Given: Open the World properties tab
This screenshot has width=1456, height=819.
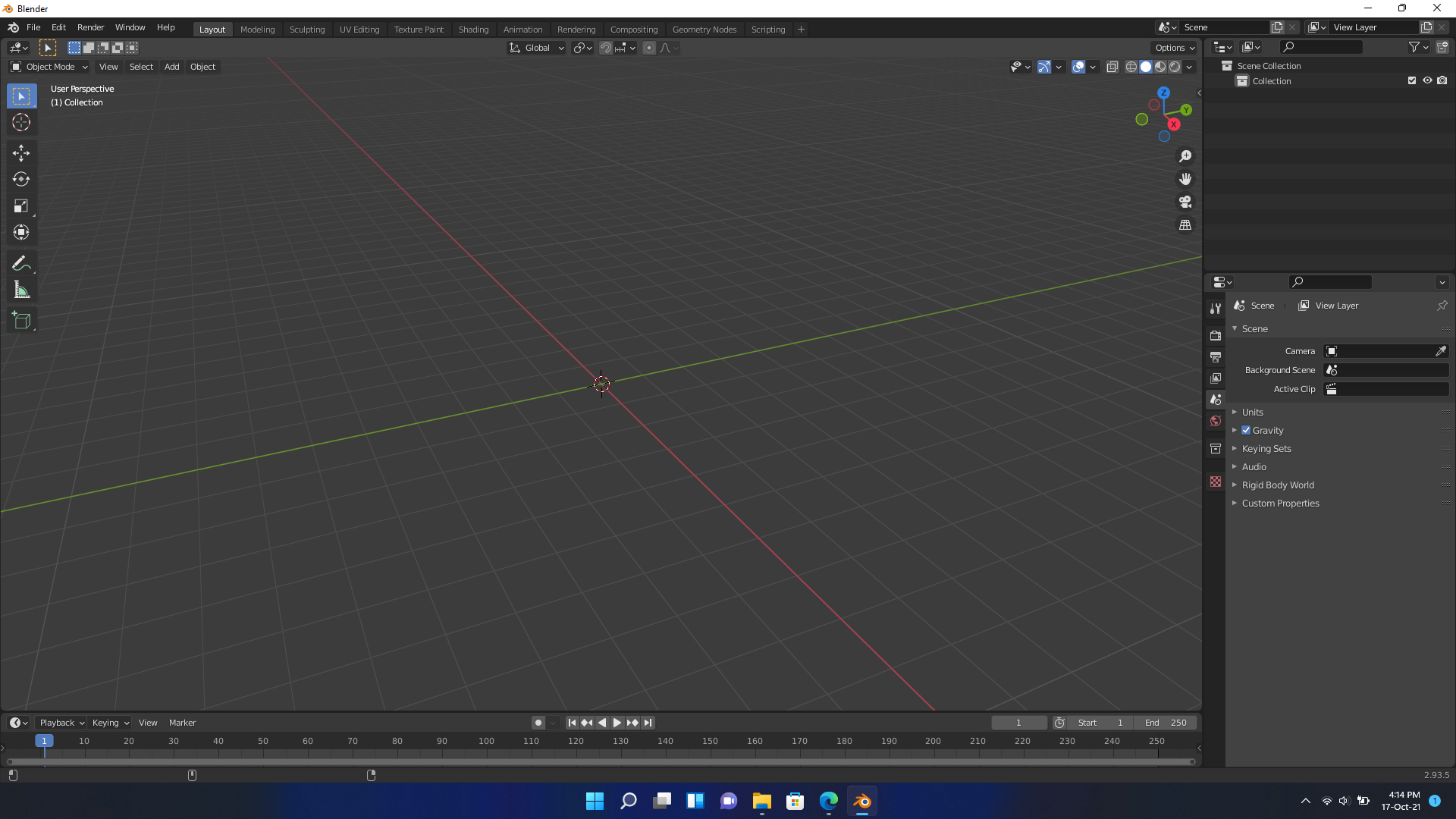Looking at the screenshot, I should point(1216,421).
